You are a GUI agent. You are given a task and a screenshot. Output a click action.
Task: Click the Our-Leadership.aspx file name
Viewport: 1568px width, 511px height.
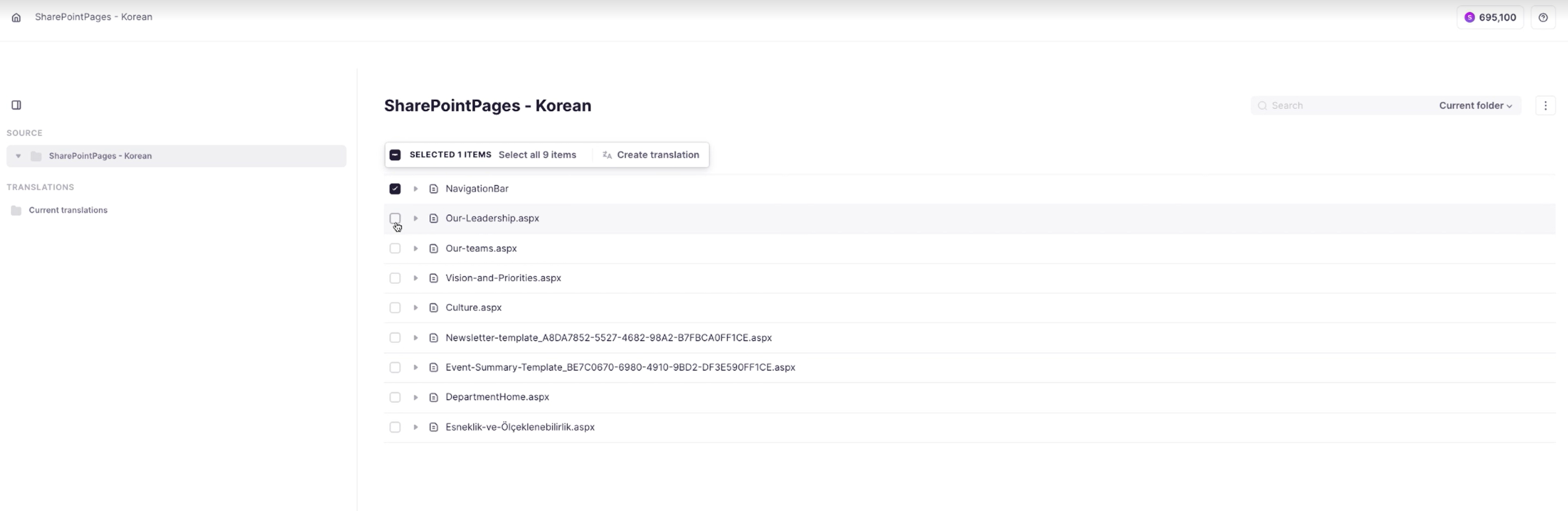point(493,218)
